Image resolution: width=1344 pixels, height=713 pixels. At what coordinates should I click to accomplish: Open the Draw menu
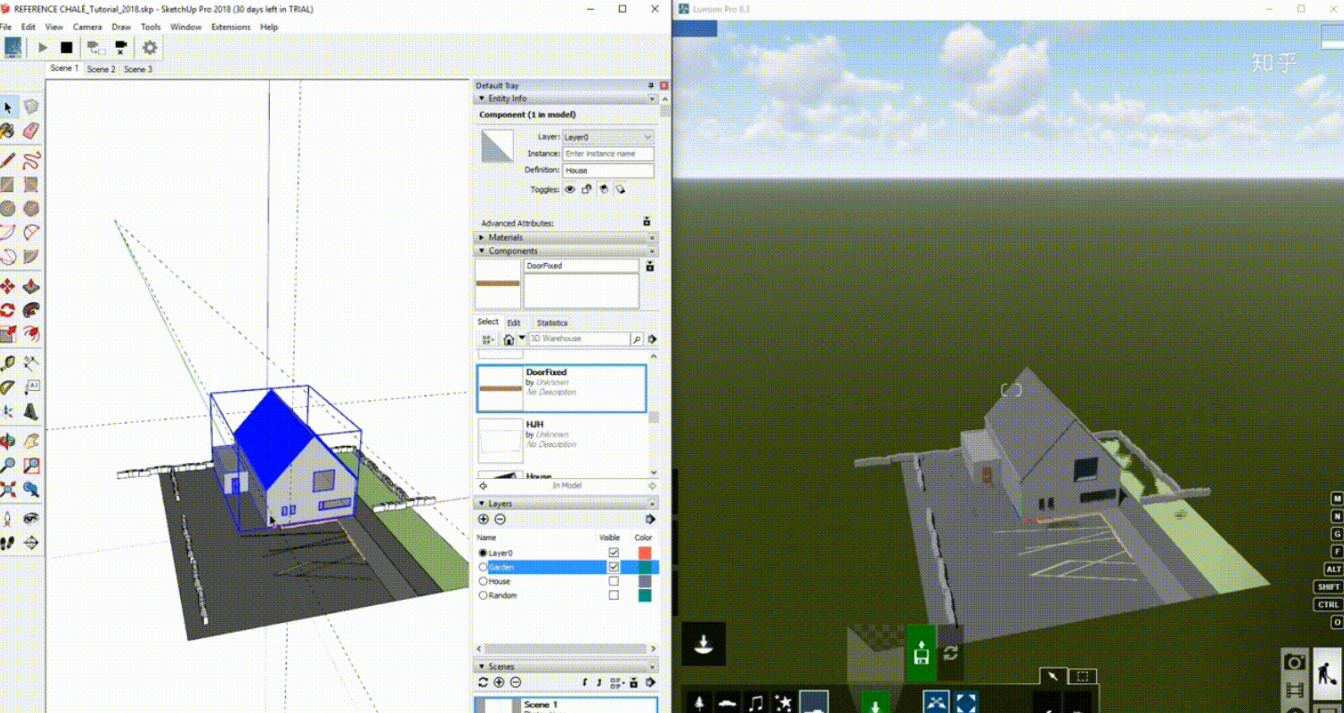pyautogui.click(x=121, y=27)
